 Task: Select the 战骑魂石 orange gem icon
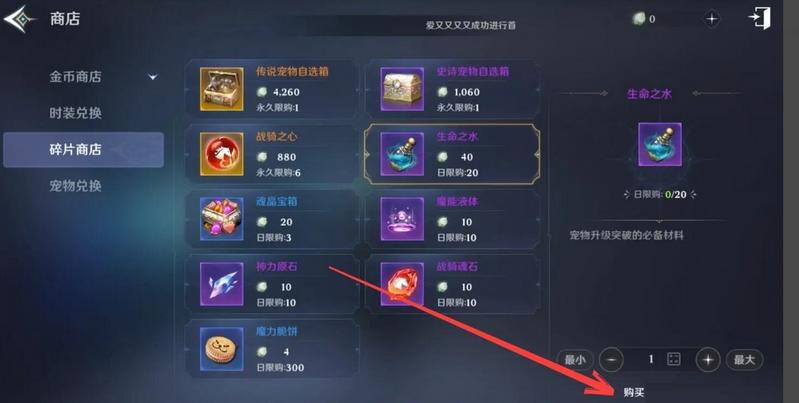click(x=402, y=284)
